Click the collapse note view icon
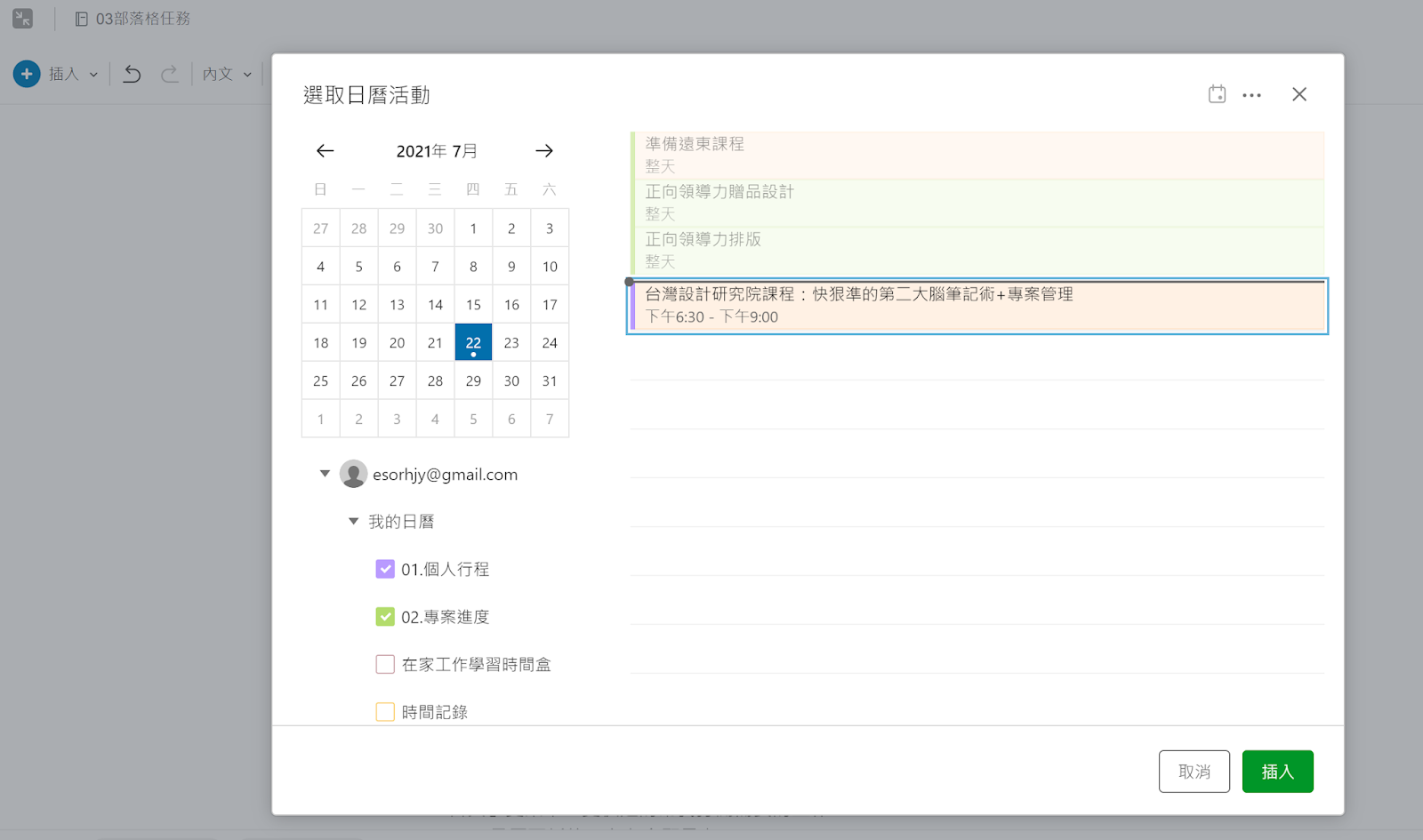 (x=22, y=18)
